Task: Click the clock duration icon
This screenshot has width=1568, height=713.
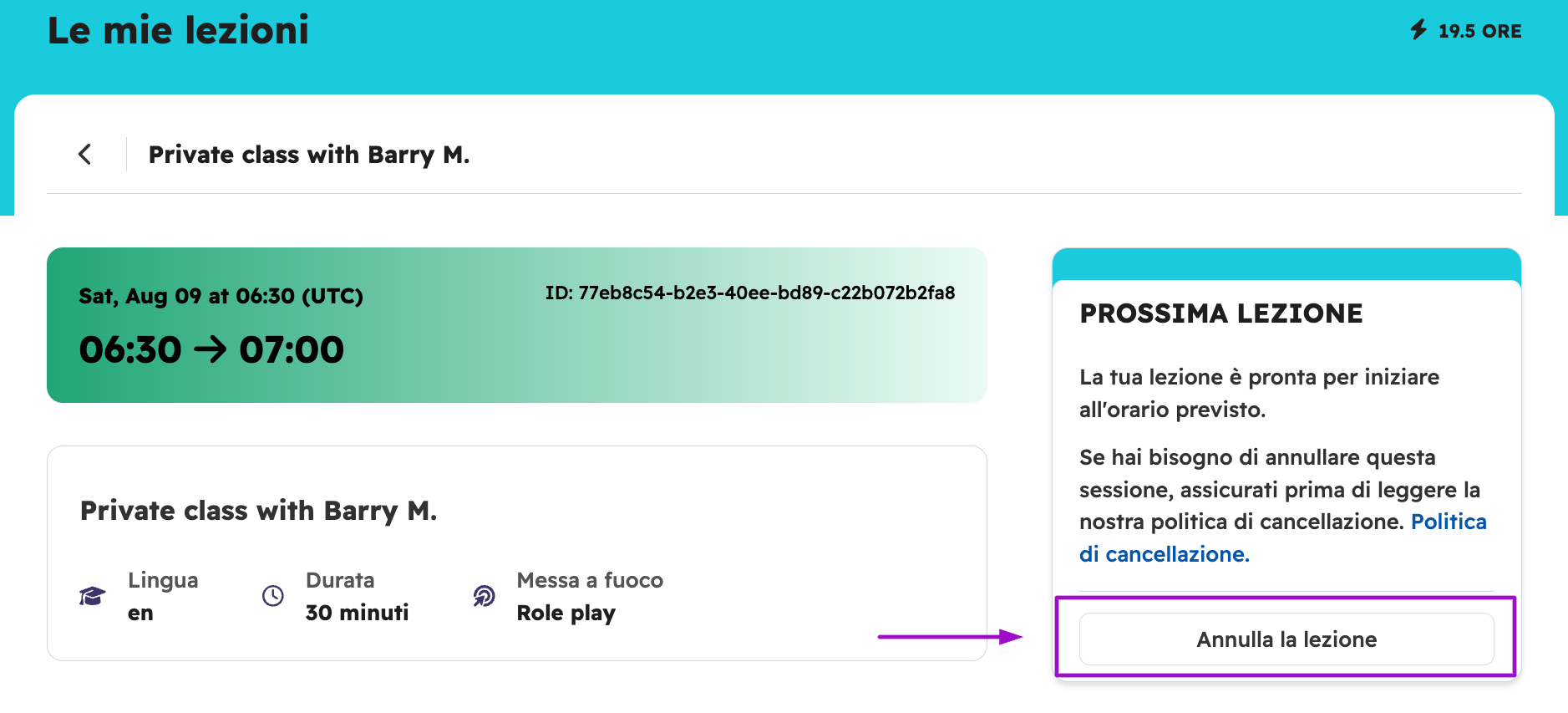Action: tap(273, 596)
